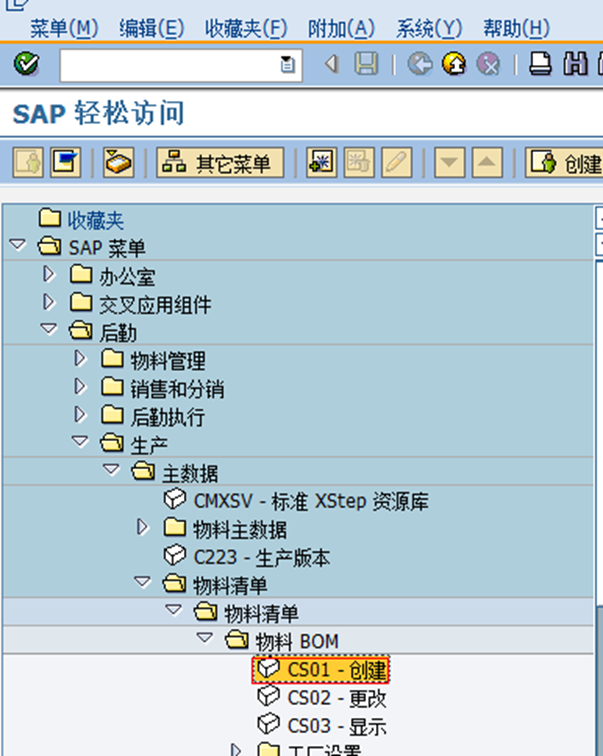Select transaction C223 - 生产版本
603x756 pixels.
pyautogui.click(x=262, y=558)
